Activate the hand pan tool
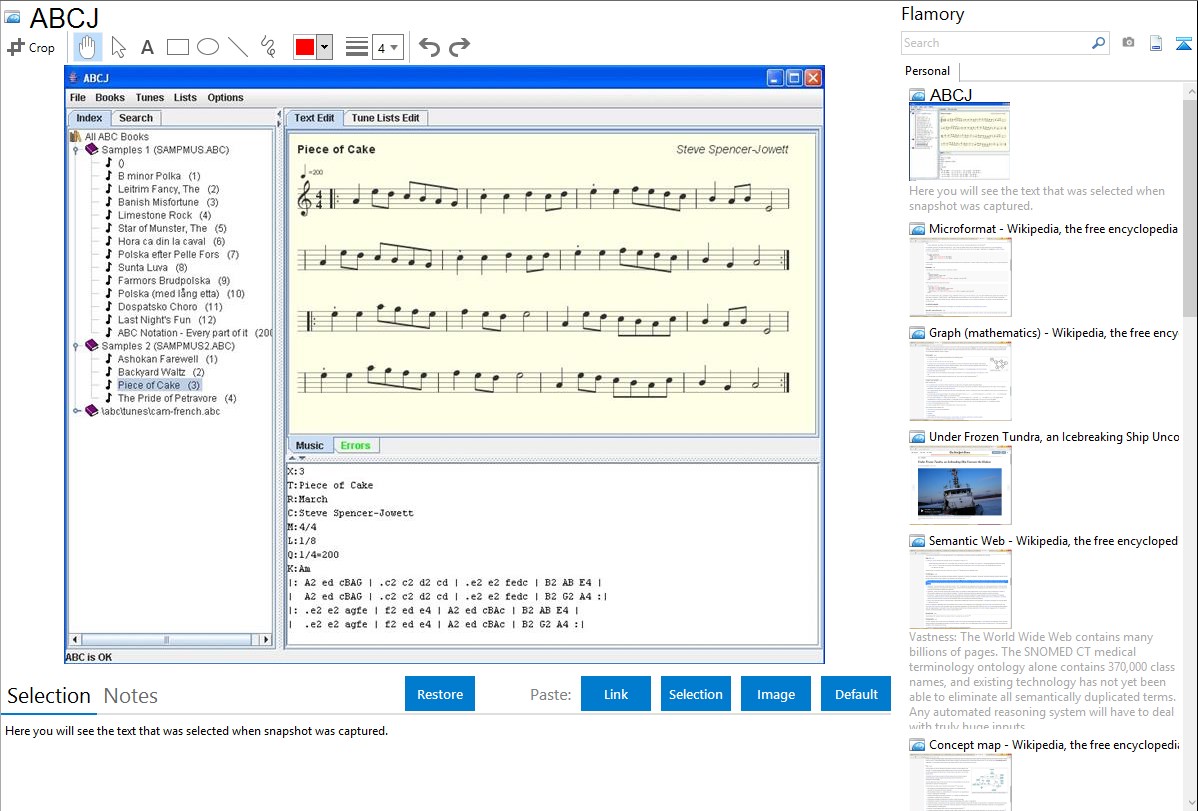This screenshot has height=811, width=1198. pyautogui.click(x=88, y=47)
